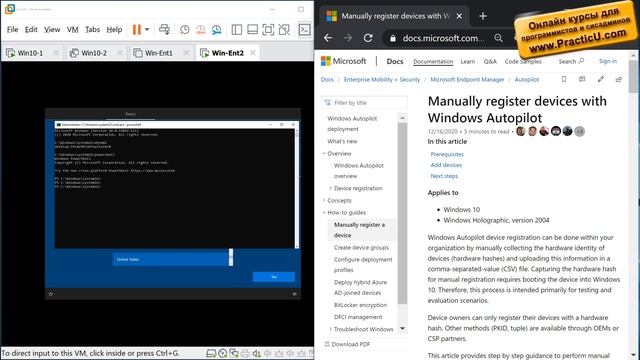Close the Win10-1 VM tab

[56, 53]
